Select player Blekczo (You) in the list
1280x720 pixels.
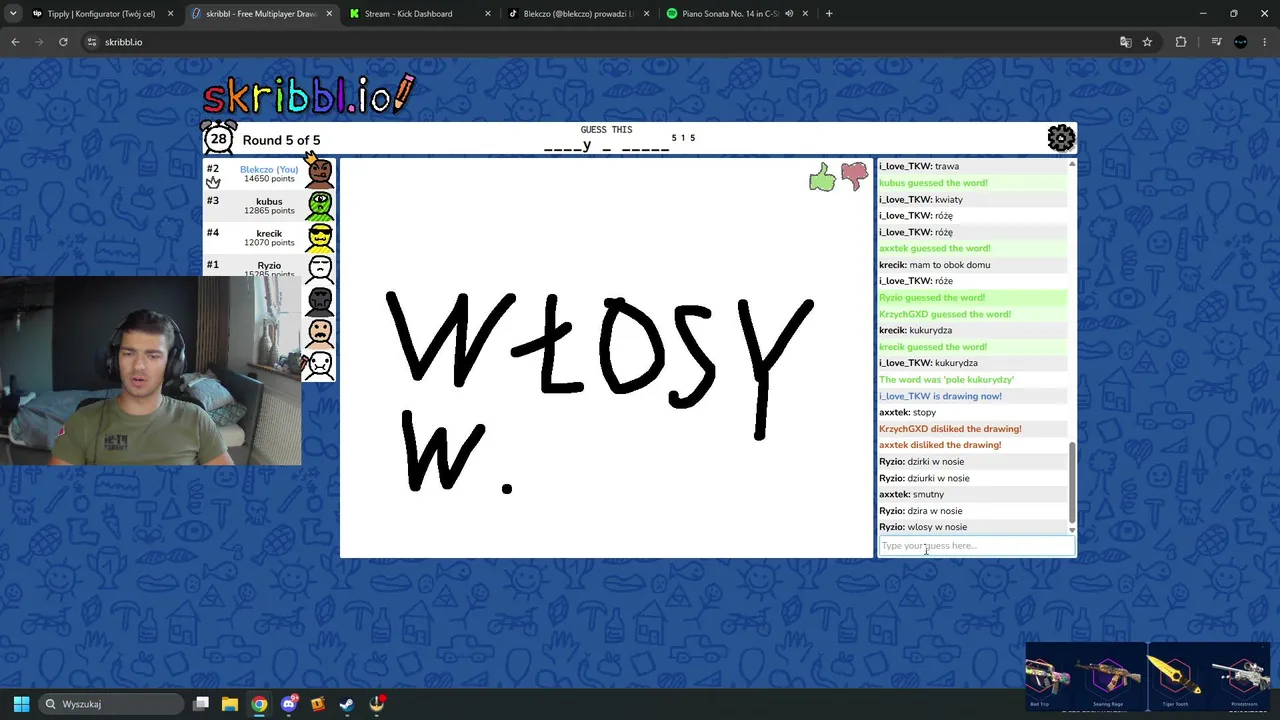269,174
